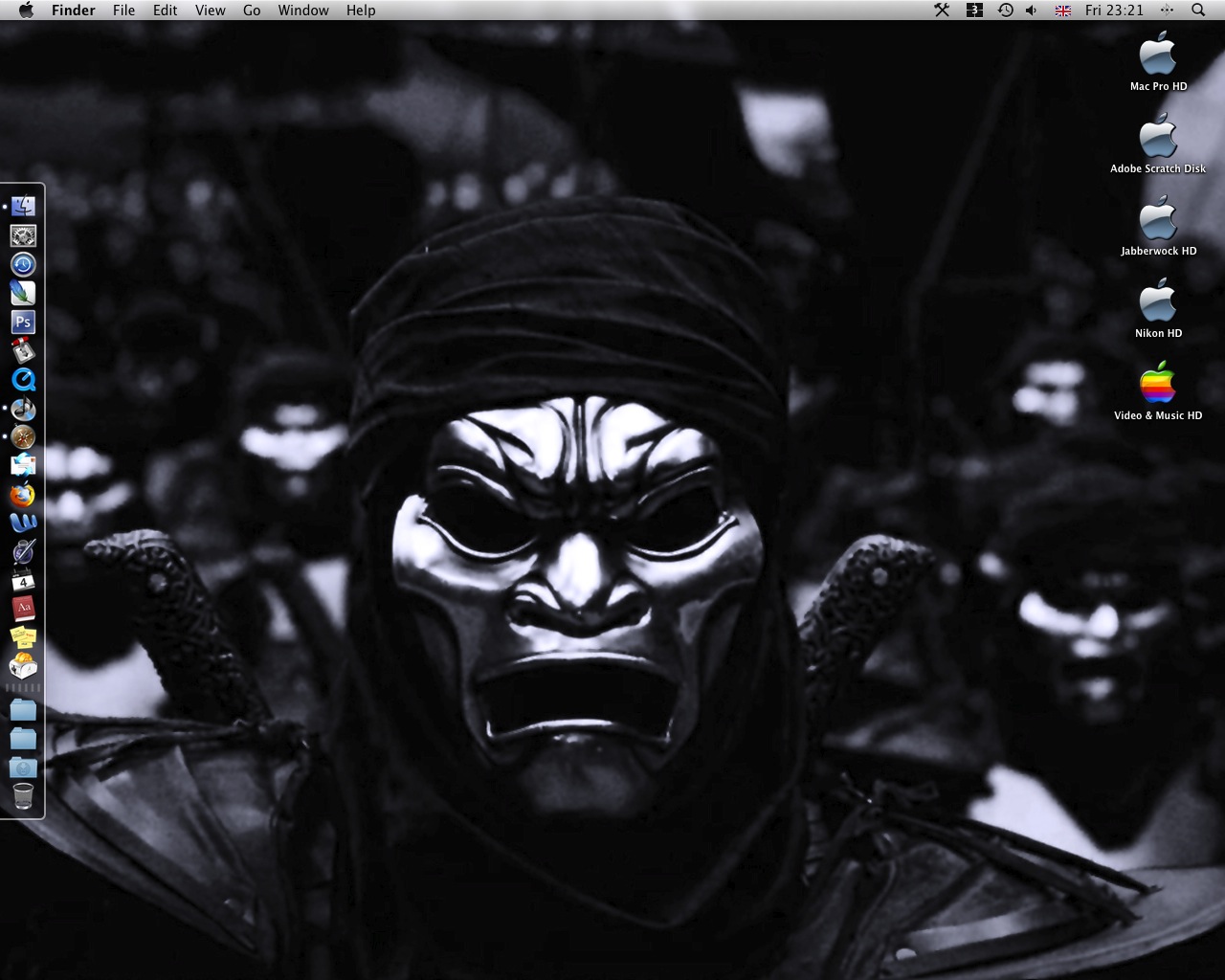
Task: Open the volume control in menu bar
Action: (1032, 10)
